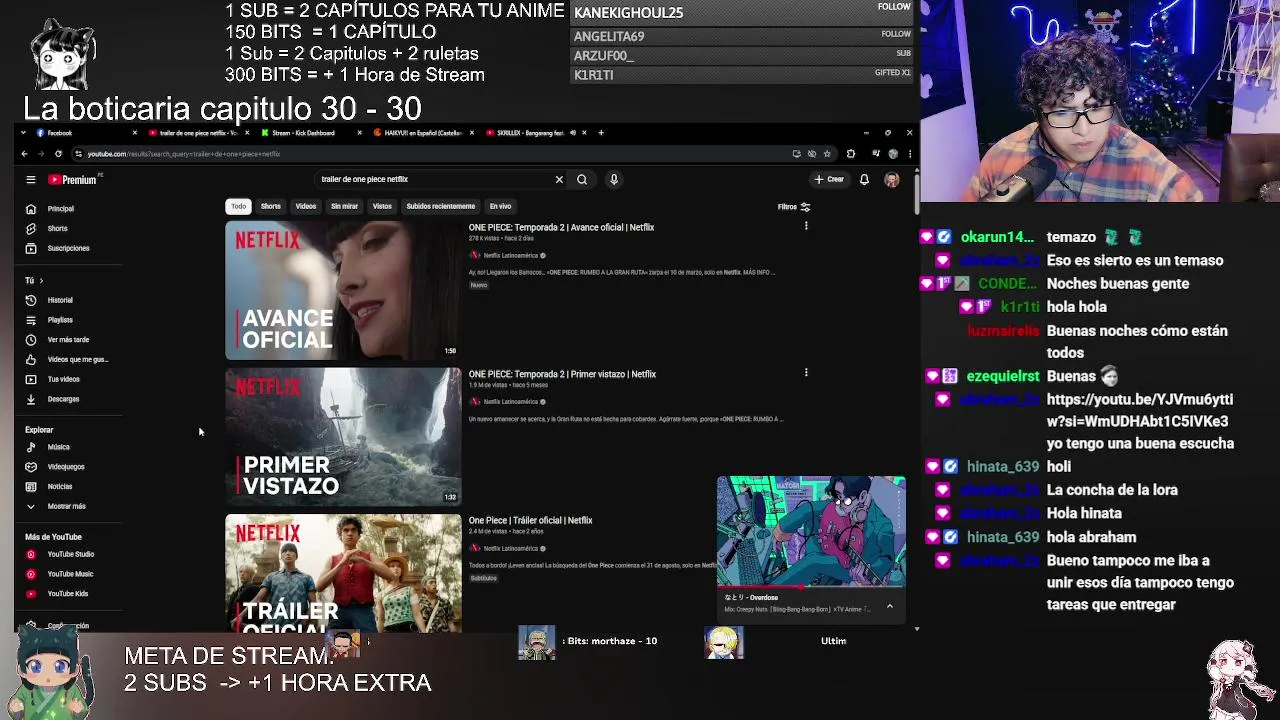Open Primer vistazo video thumbnail
Viewport: 1280px width, 720px height.
click(x=343, y=436)
